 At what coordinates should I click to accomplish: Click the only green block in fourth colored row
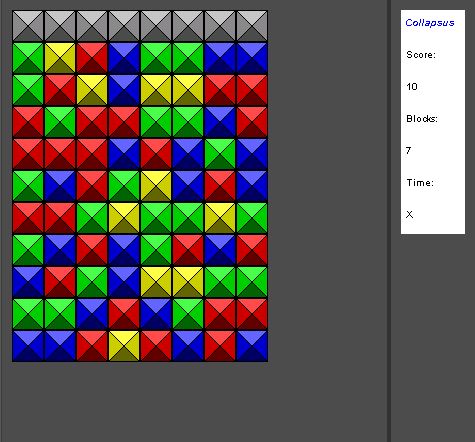coord(220,154)
